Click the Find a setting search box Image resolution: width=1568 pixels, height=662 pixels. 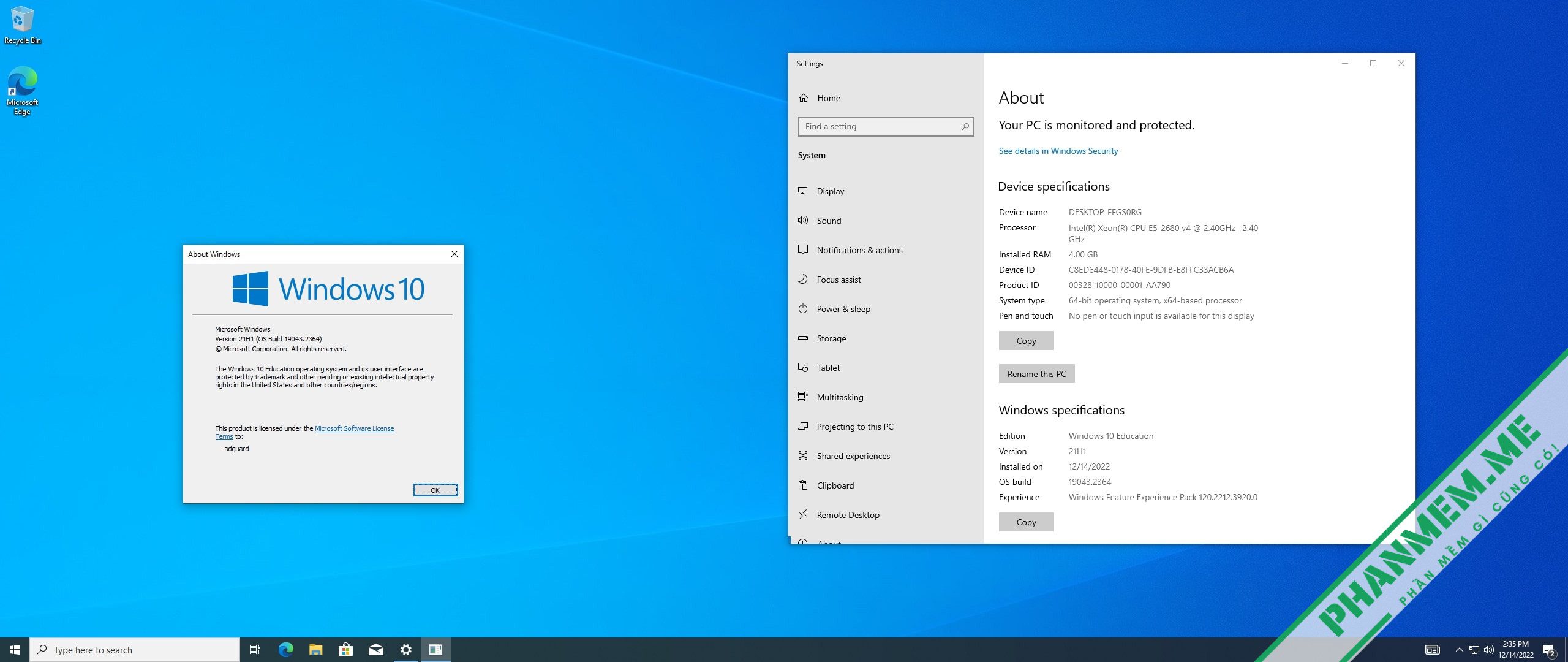pyautogui.click(x=886, y=127)
